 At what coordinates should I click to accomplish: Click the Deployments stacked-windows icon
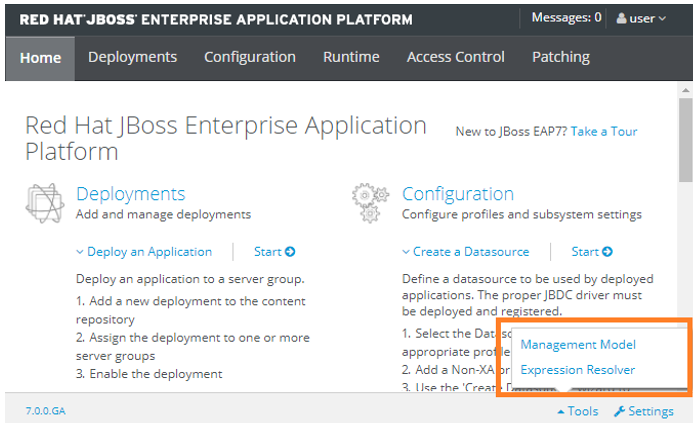tap(45, 203)
